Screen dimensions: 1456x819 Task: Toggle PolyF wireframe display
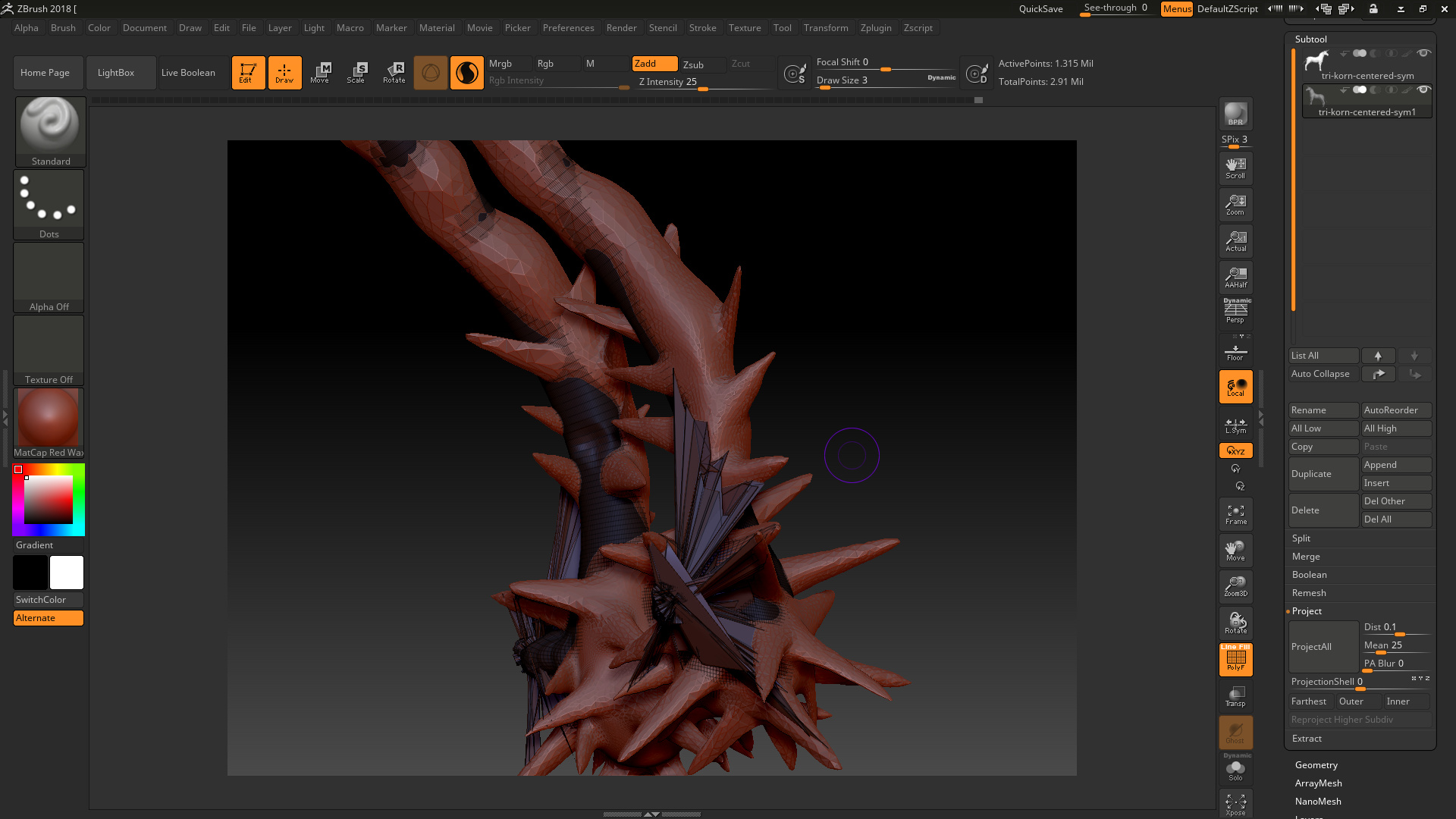coord(1235,660)
